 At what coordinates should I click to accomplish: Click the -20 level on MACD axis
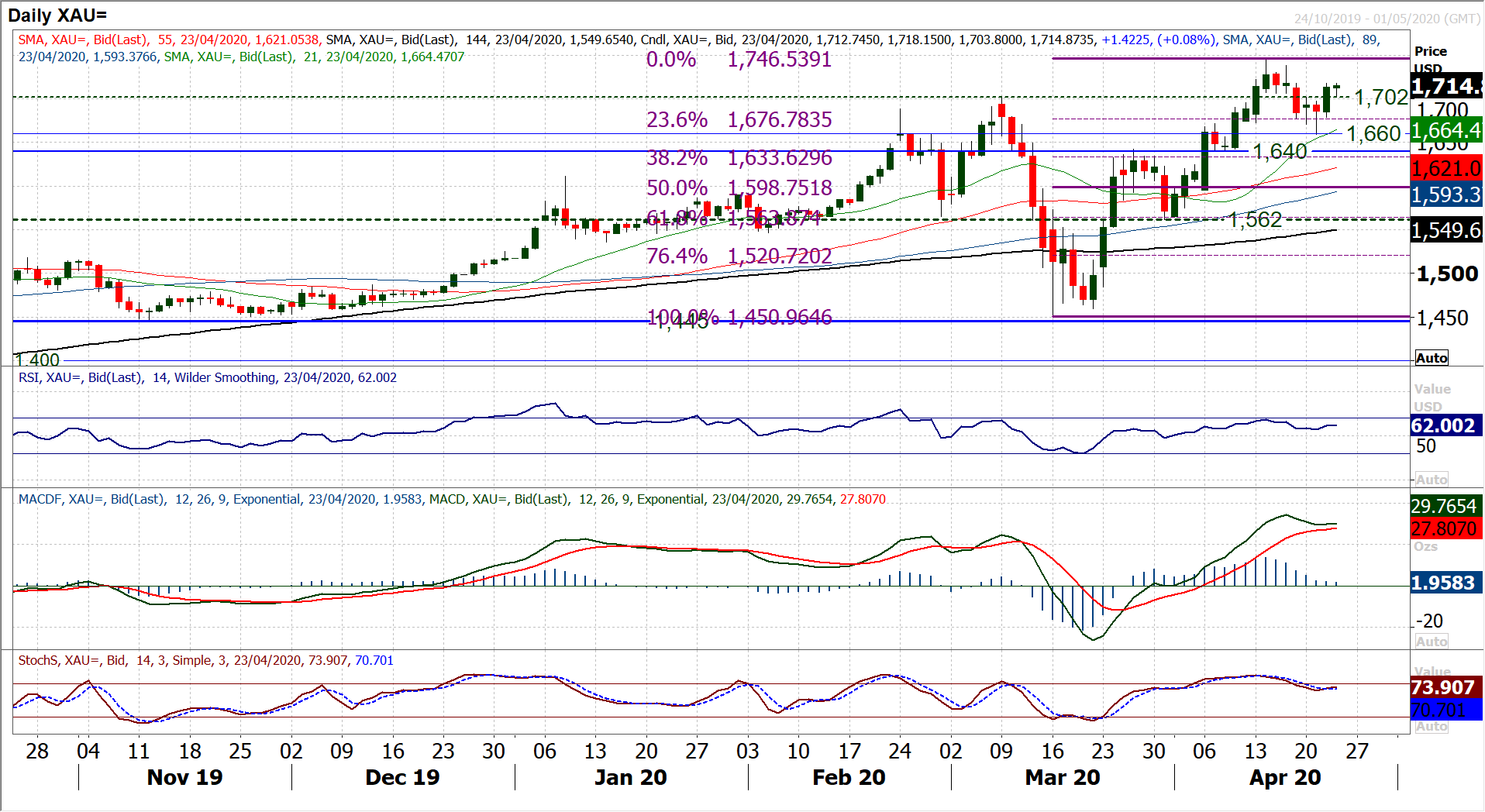tap(1429, 621)
